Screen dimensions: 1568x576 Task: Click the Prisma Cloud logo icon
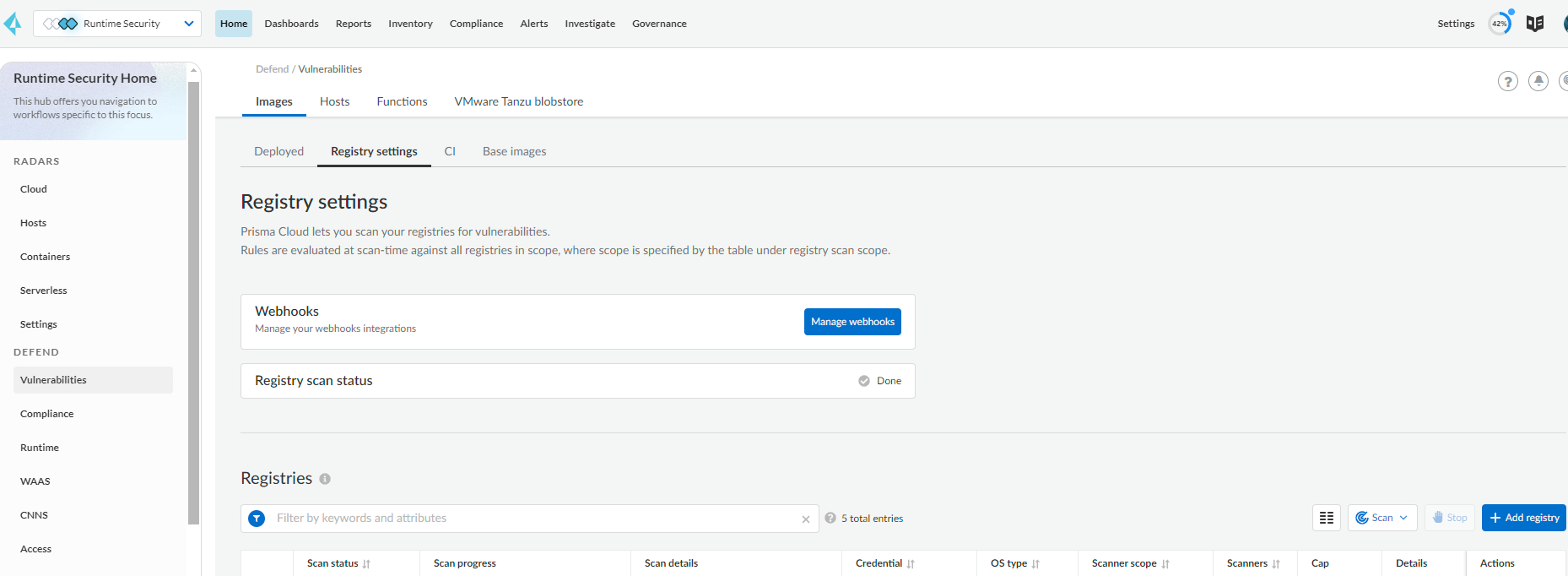click(x=13, y=24)
